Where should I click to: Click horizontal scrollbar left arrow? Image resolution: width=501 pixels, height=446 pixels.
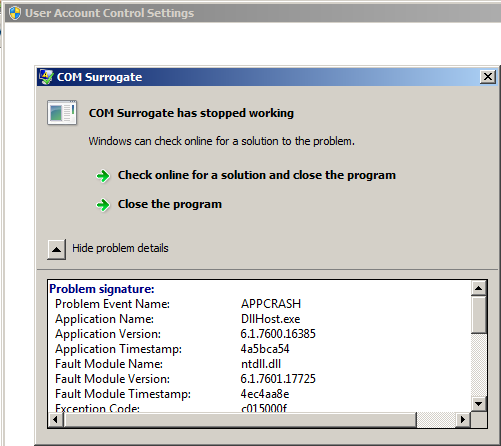coord(56,419)
